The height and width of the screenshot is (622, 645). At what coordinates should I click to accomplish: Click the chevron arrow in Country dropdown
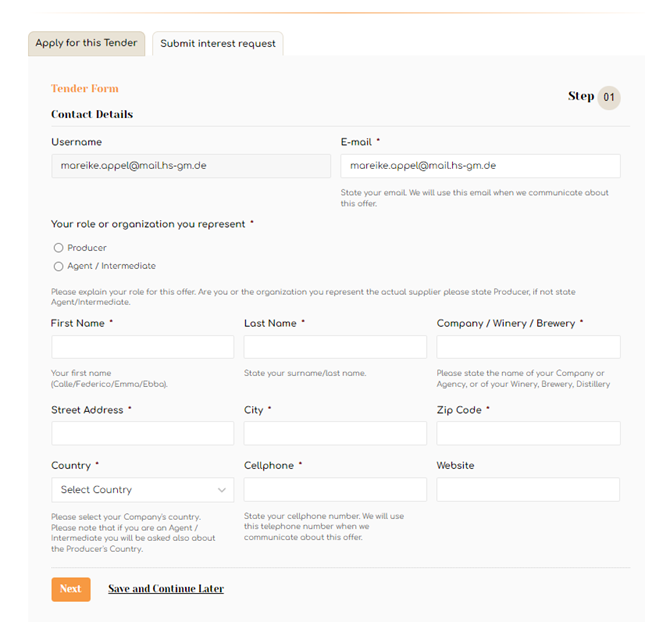click(x=222, y=490)
